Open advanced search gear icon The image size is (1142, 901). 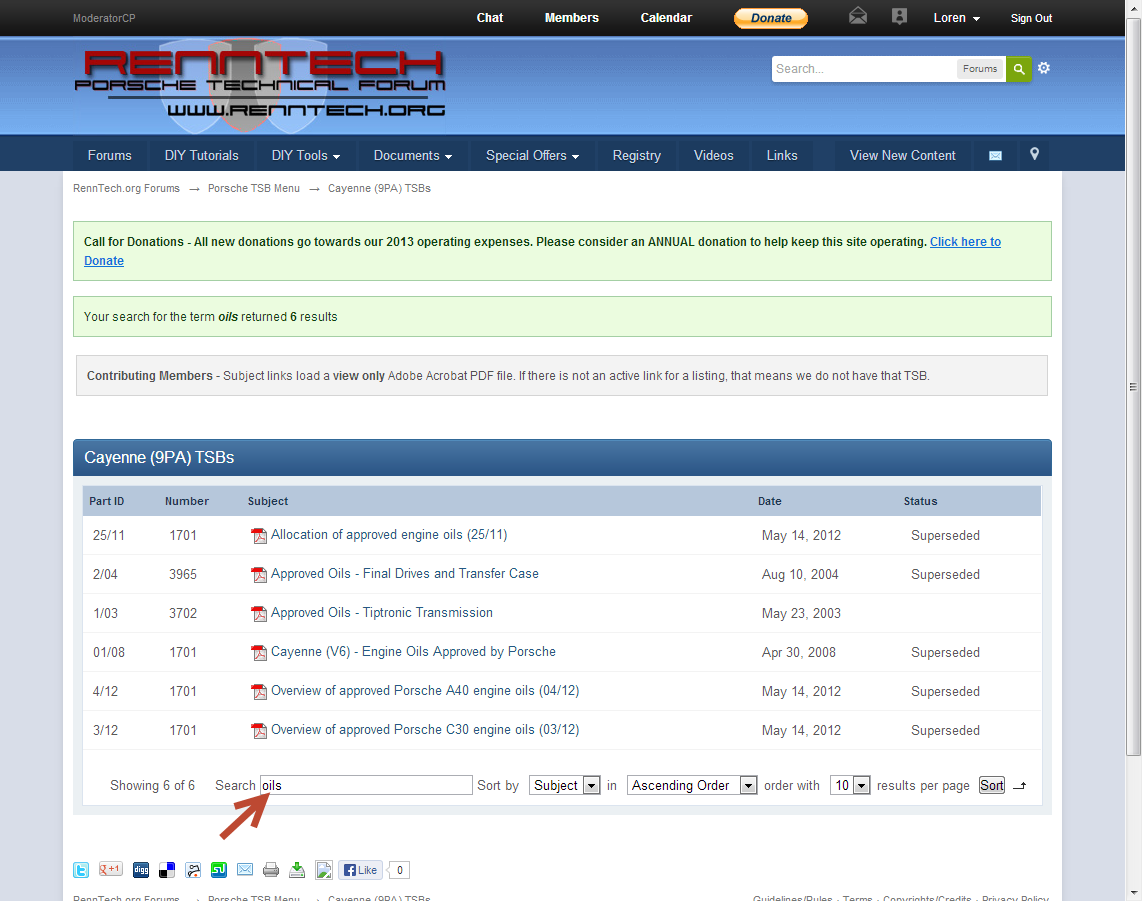pyautogui.click(x=1044, y=68)
